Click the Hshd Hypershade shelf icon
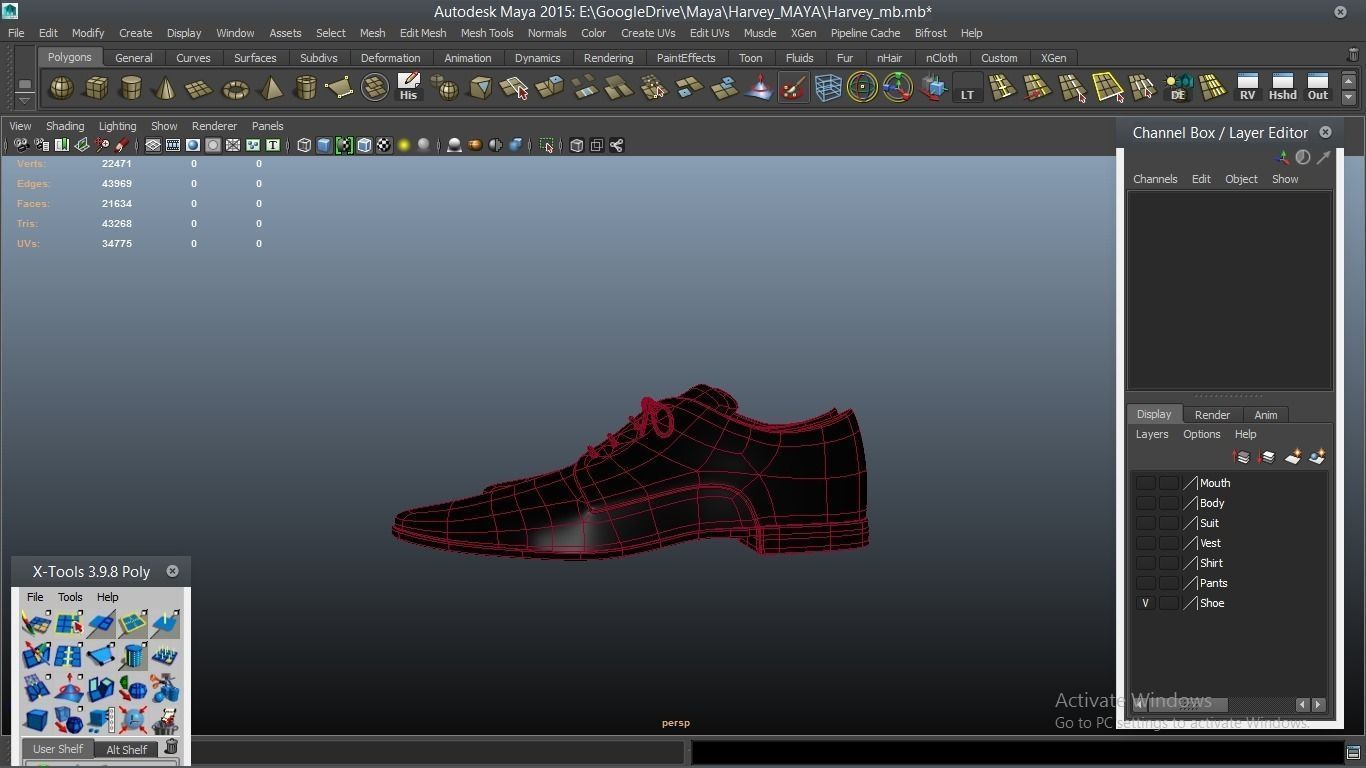 click(1282, 88)
